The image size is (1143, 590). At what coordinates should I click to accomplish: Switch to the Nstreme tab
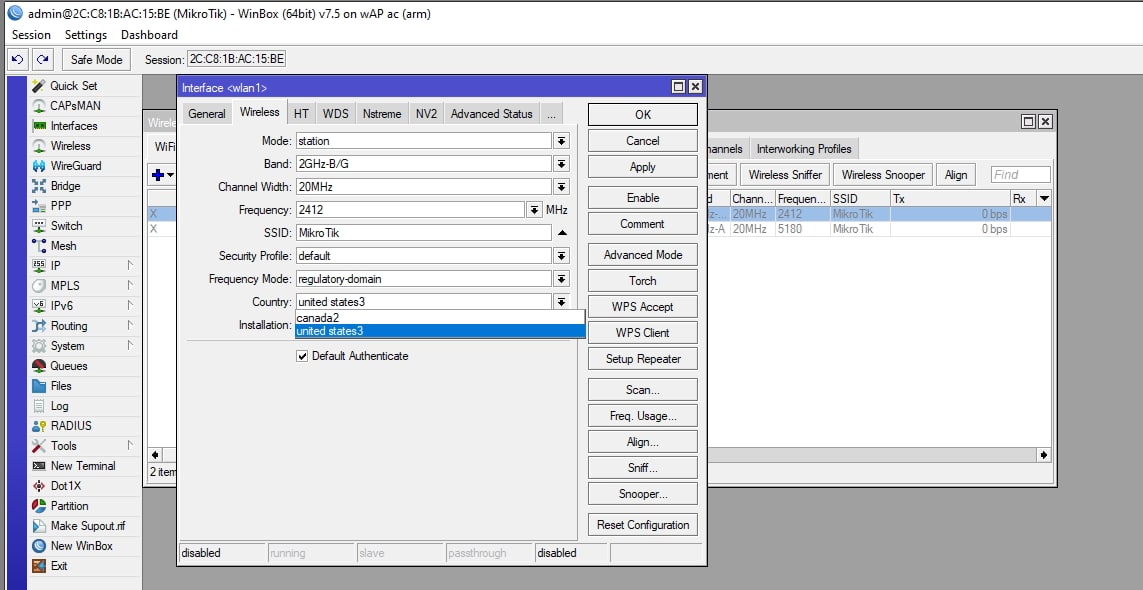coord(382,114)
